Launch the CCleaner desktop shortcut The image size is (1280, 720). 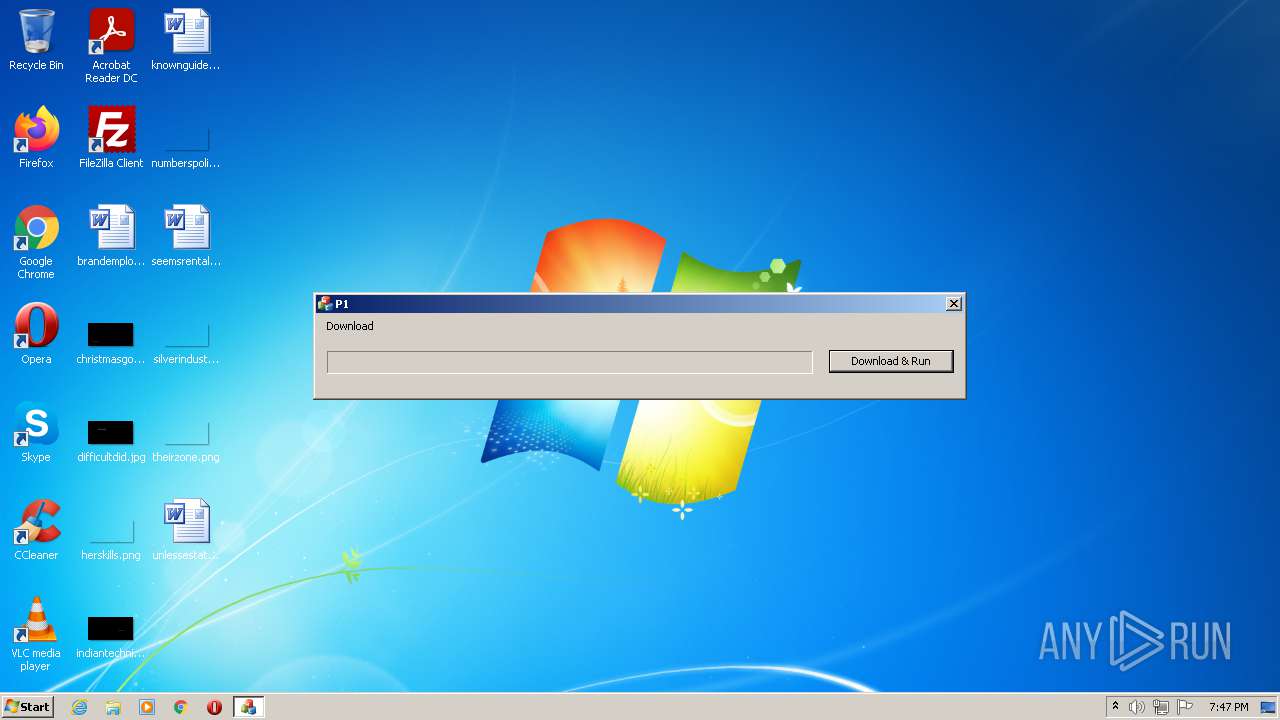click(x=36, y=530)
